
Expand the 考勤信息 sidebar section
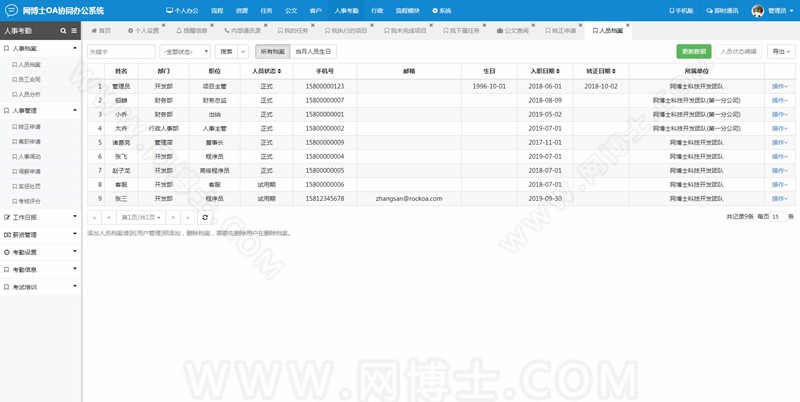[x=40, y=269]
